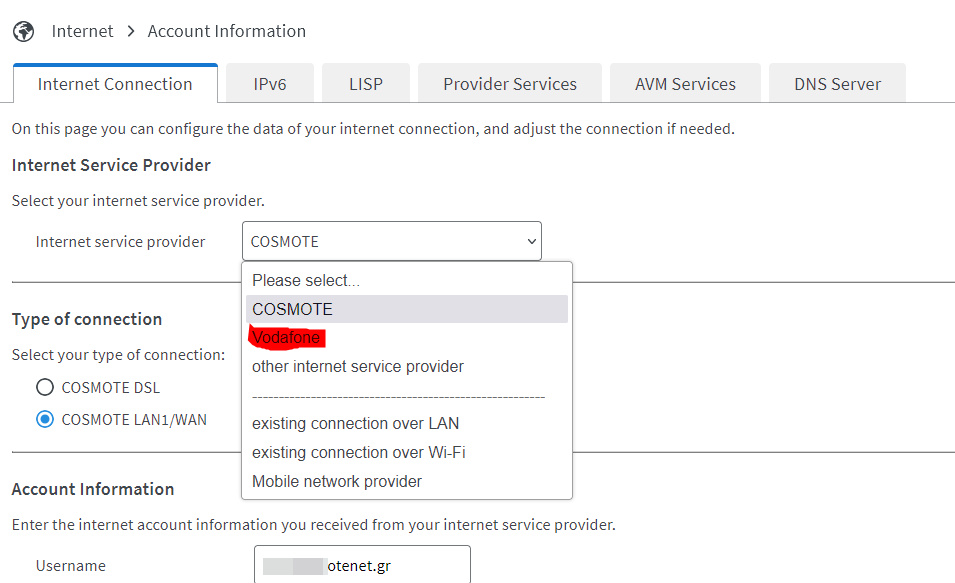Image resolution: width=955 pixels, height=583 pixels.
Task: Collapse the Internet service provider dropdown
Action: [391, 241]
